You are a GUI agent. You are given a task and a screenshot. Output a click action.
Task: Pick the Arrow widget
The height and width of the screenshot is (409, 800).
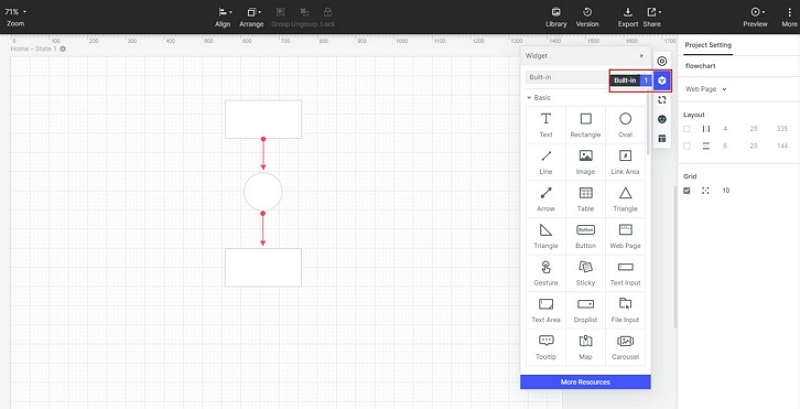click(545, 199)
